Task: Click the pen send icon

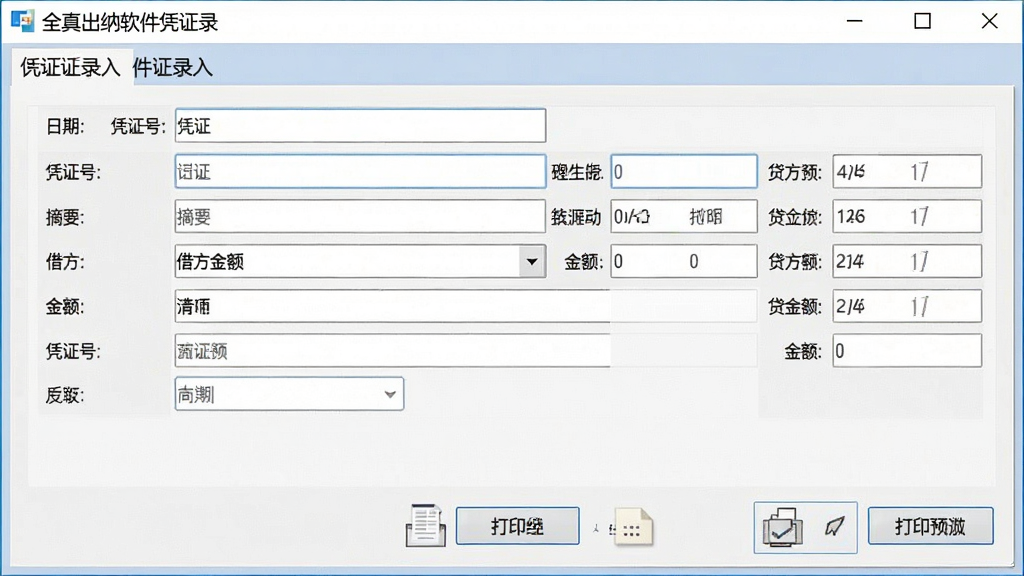Action: point(834,526)
